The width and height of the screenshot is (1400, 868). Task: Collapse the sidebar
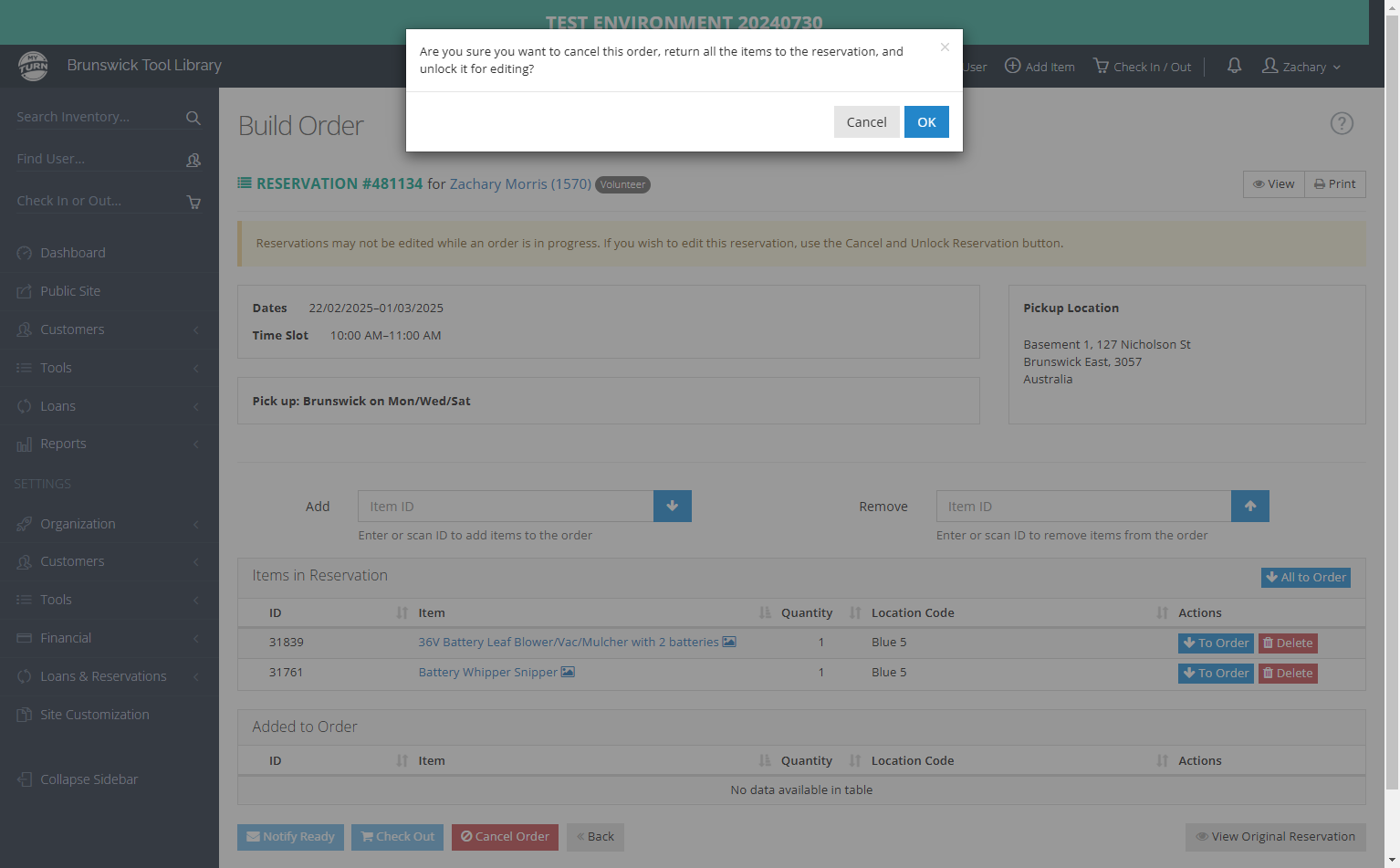[78, 779]
